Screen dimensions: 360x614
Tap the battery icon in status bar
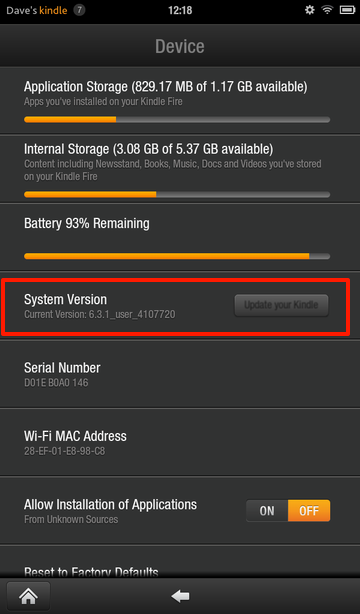347,10
